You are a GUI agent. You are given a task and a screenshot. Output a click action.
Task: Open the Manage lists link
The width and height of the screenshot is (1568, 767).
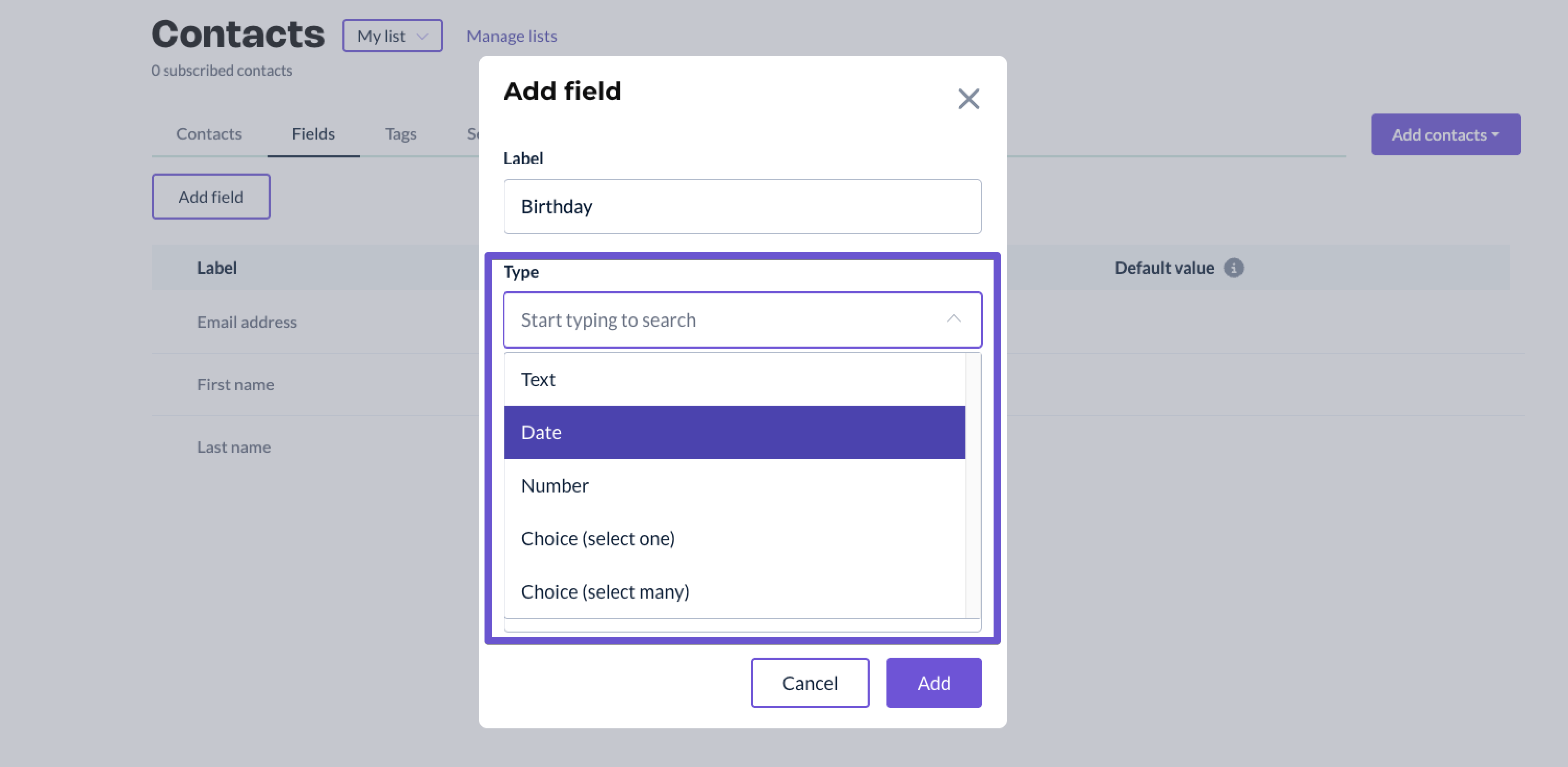click(x=511, y=37)
